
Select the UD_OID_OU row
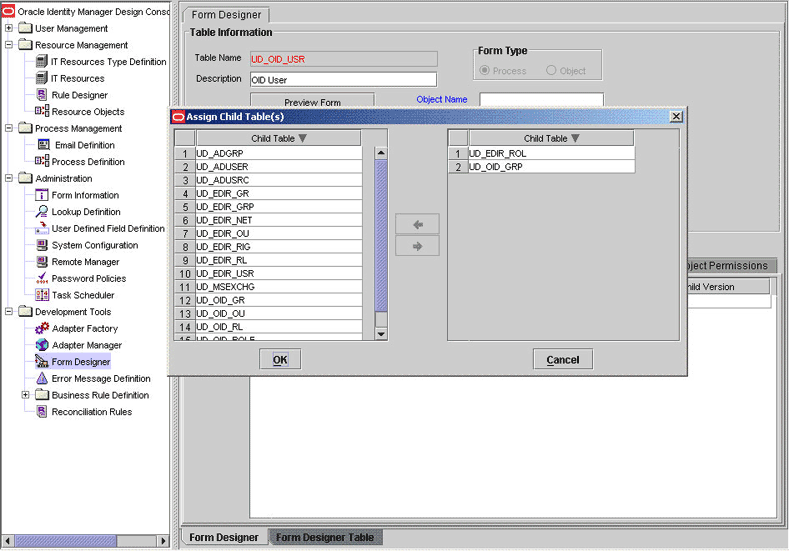279,313
